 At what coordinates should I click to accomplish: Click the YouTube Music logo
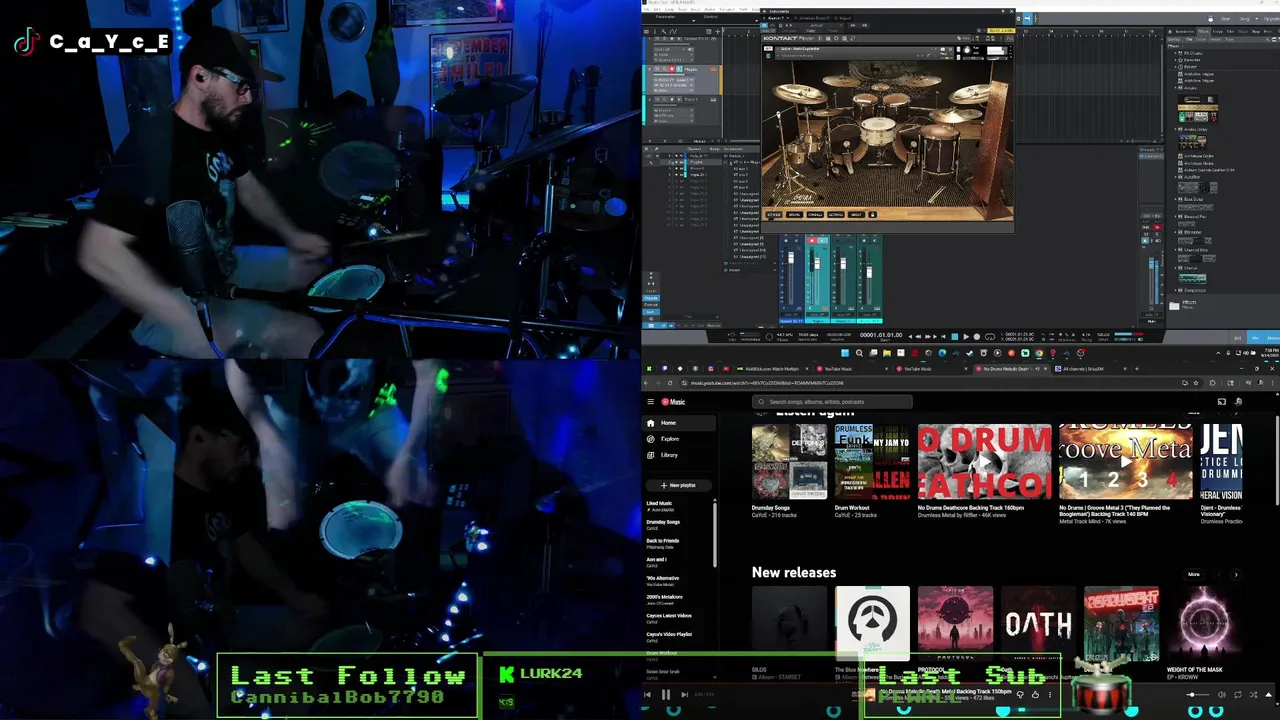tap(673, 401)
